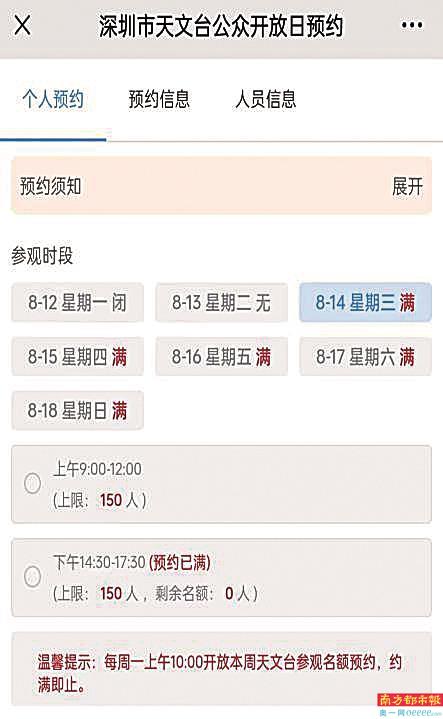Open the three-dot more options menu
Image resolution: width=443 pixels, height=719 pixels.
click(411, 25)
